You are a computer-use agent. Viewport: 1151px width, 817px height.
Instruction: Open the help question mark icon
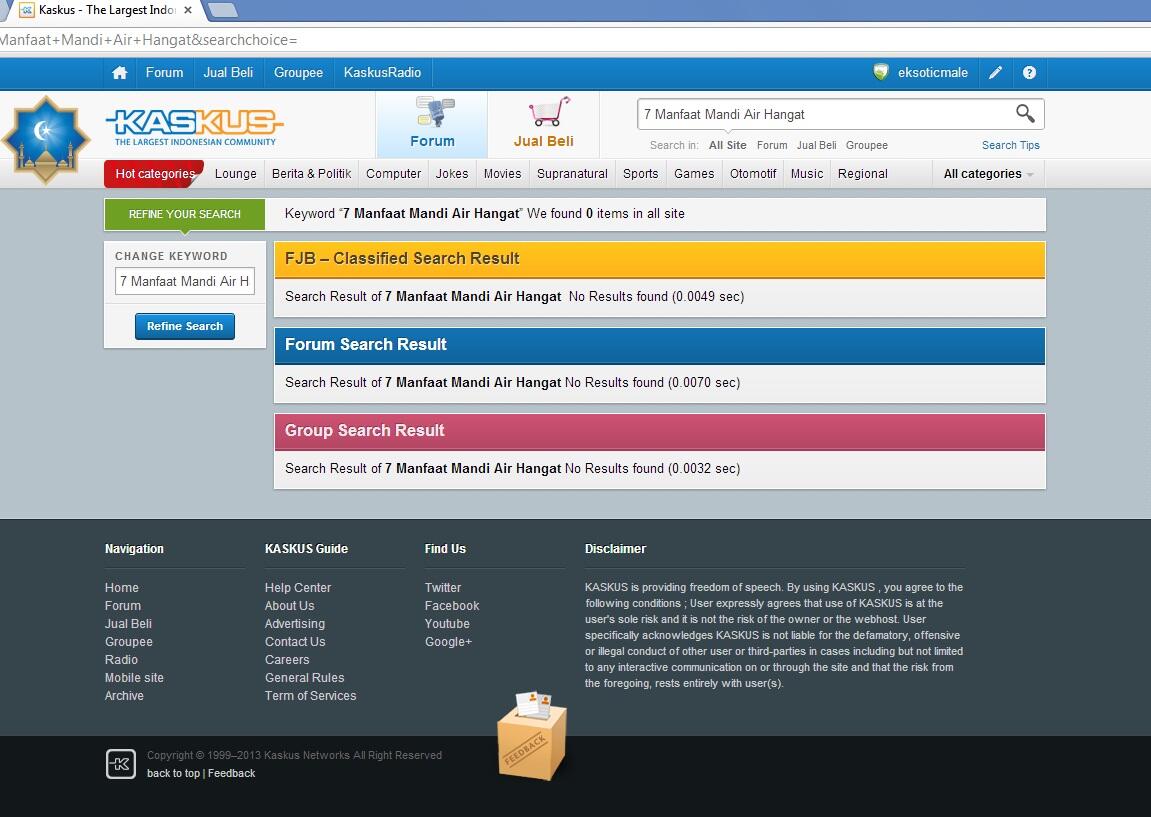1029,73
